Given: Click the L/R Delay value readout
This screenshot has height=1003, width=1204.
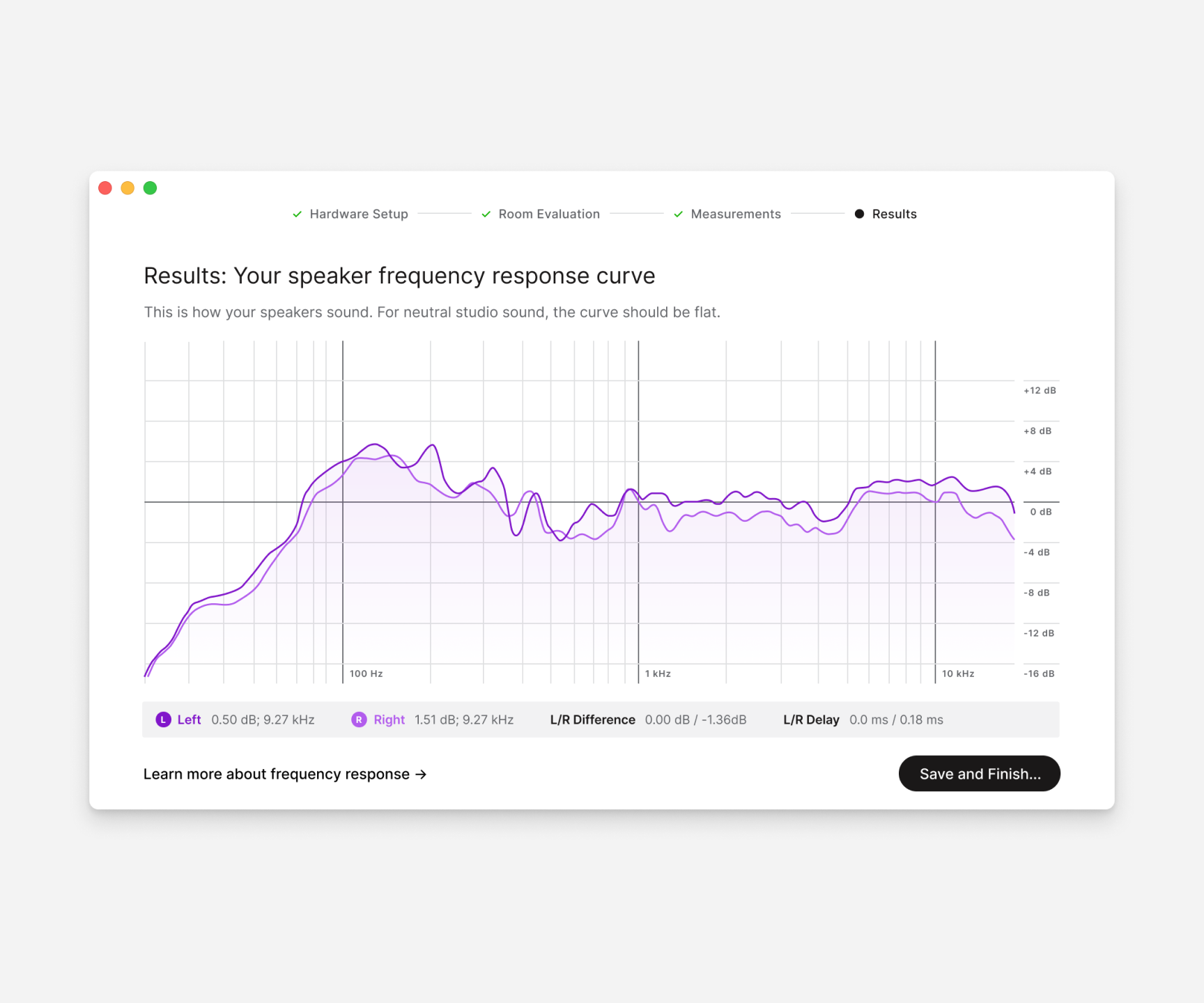Looking at the screenshot, I should (x=896, y=720).
